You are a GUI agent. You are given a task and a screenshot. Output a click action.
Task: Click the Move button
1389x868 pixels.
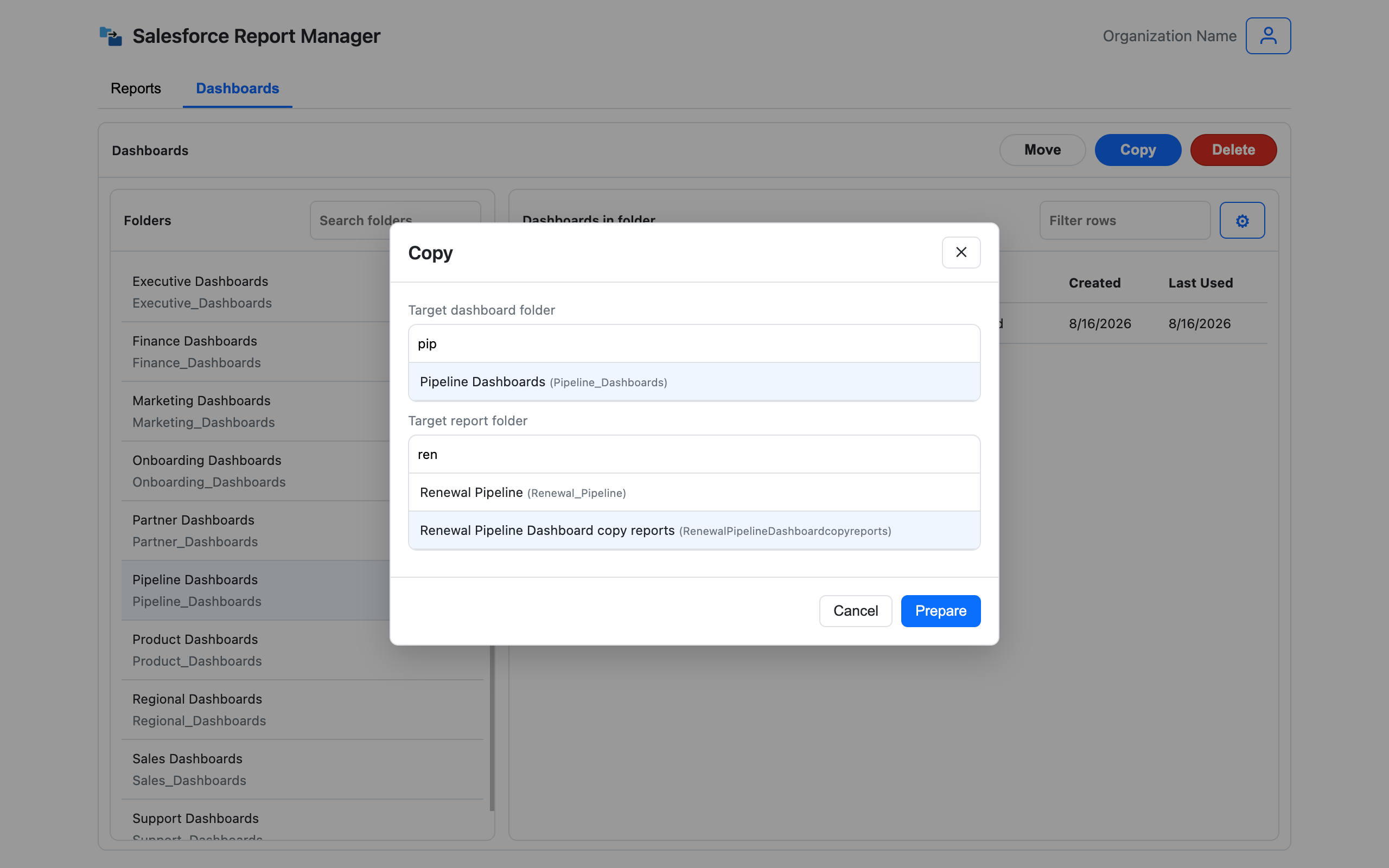click(1042, 150)
